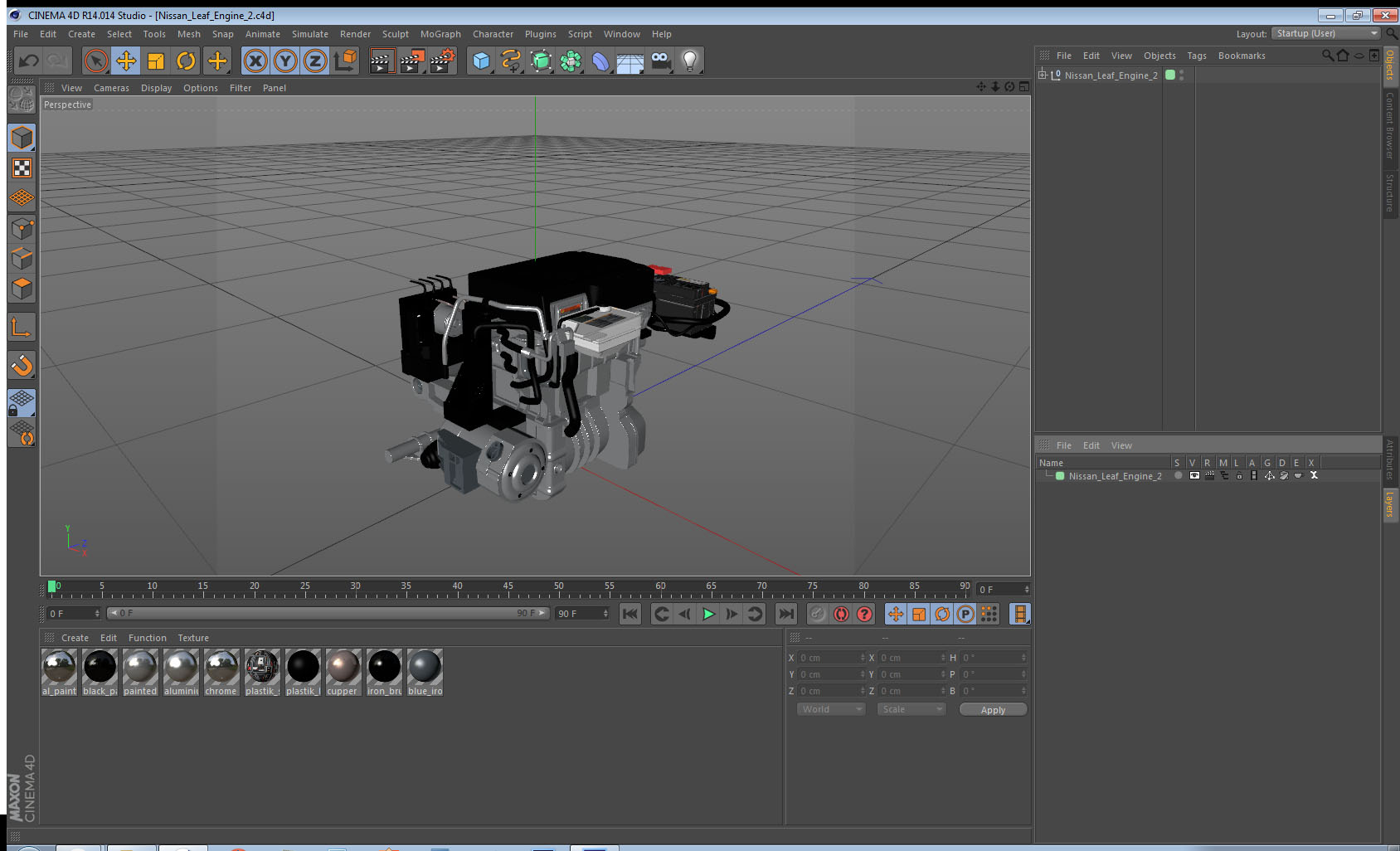
Task: Record active objects keyframe
Action: pos(817,614)
